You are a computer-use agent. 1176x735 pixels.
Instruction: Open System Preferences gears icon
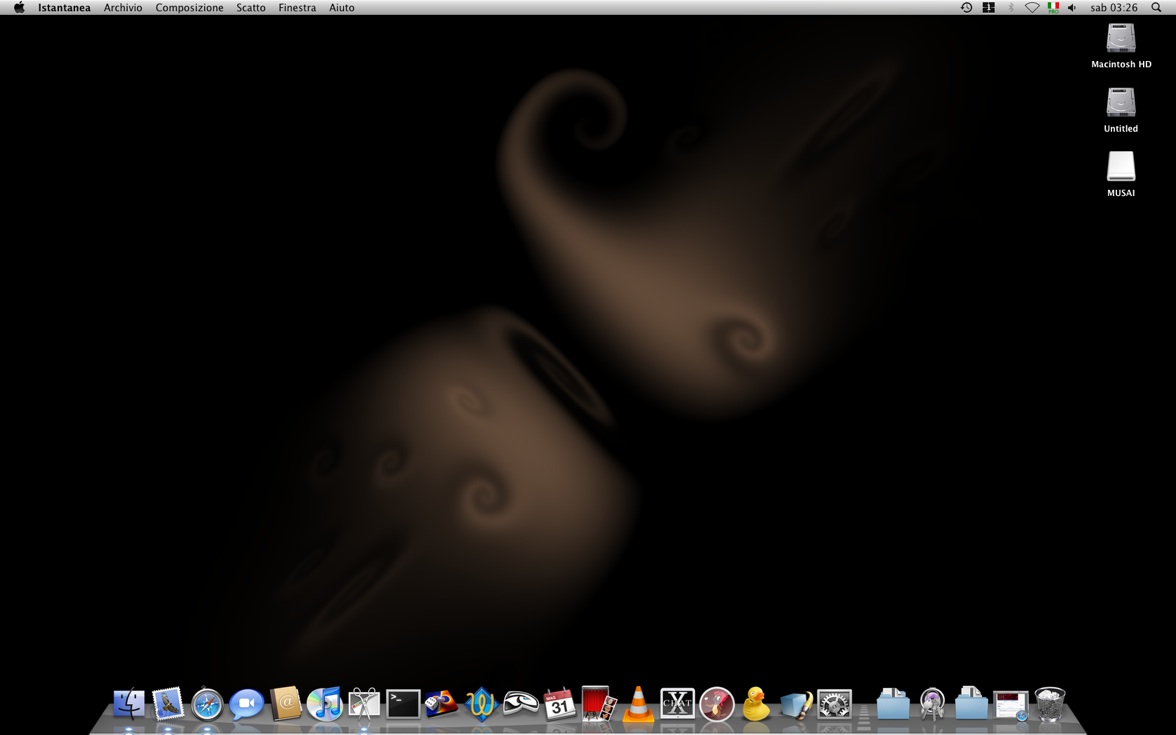coord(834,704)
